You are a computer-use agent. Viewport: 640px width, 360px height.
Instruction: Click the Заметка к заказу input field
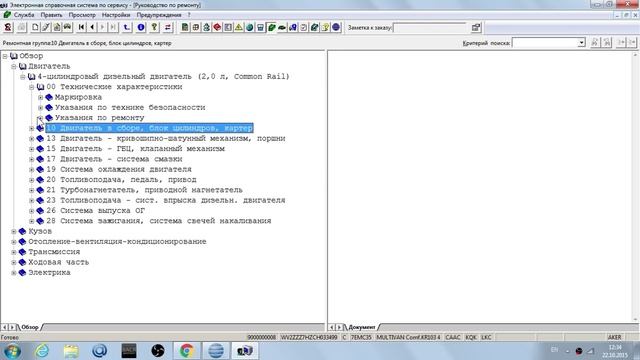tap(430, 27)
